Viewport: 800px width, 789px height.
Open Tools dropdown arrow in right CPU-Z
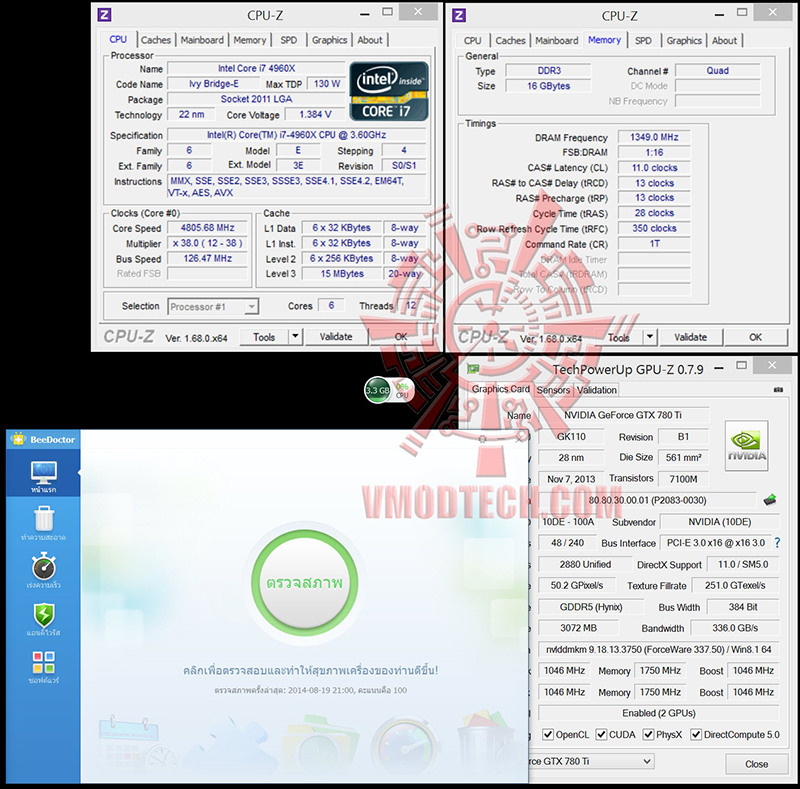pos(649,336)
